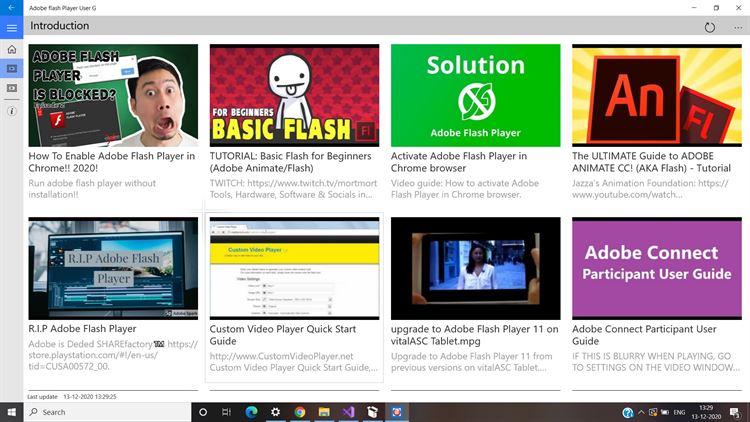Image resolution: width=750 pixels, height=422 pixels.
Task: Open title 'Activate Adobe Flash Player in Chrome browser'
Action: click(x=459, y=162)
